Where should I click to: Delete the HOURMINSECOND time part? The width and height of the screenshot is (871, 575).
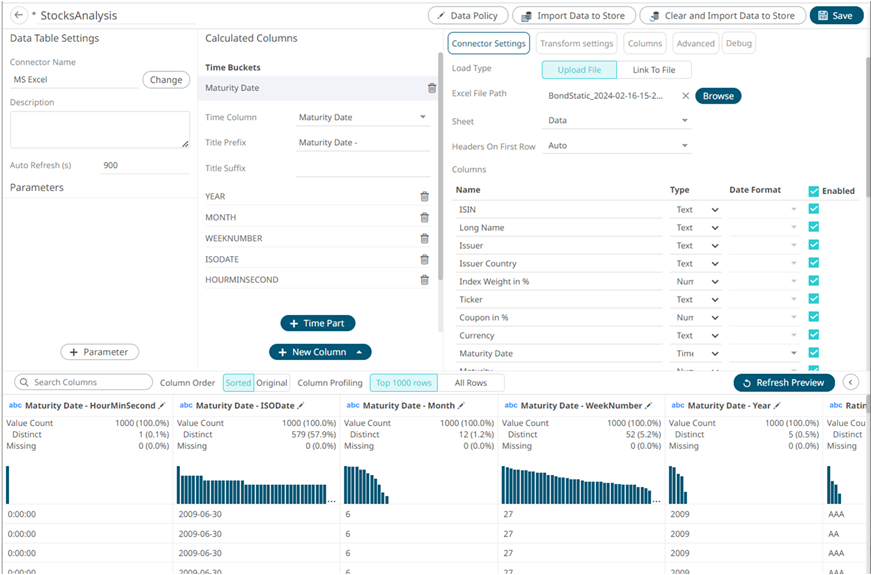(x=424, y=280)
